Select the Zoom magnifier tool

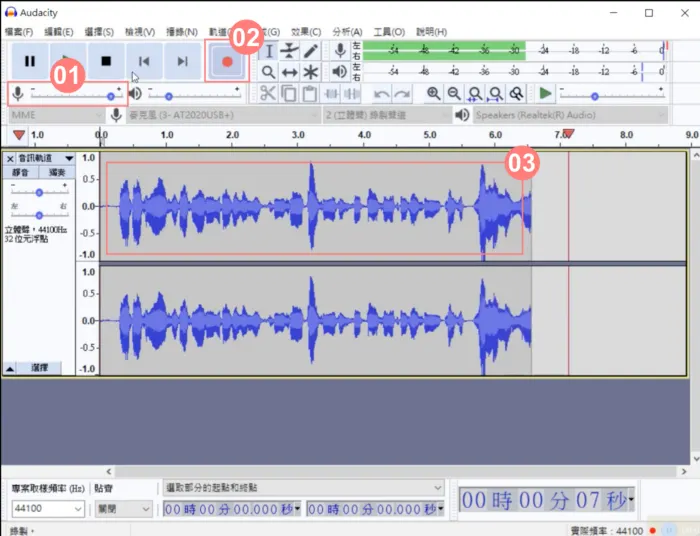(x=268, y=72)
